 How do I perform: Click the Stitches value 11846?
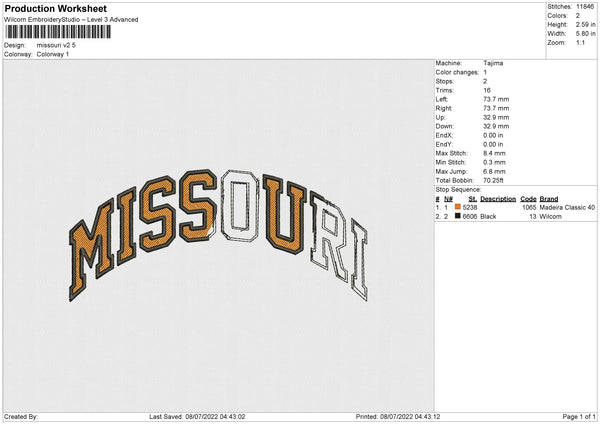585,7
